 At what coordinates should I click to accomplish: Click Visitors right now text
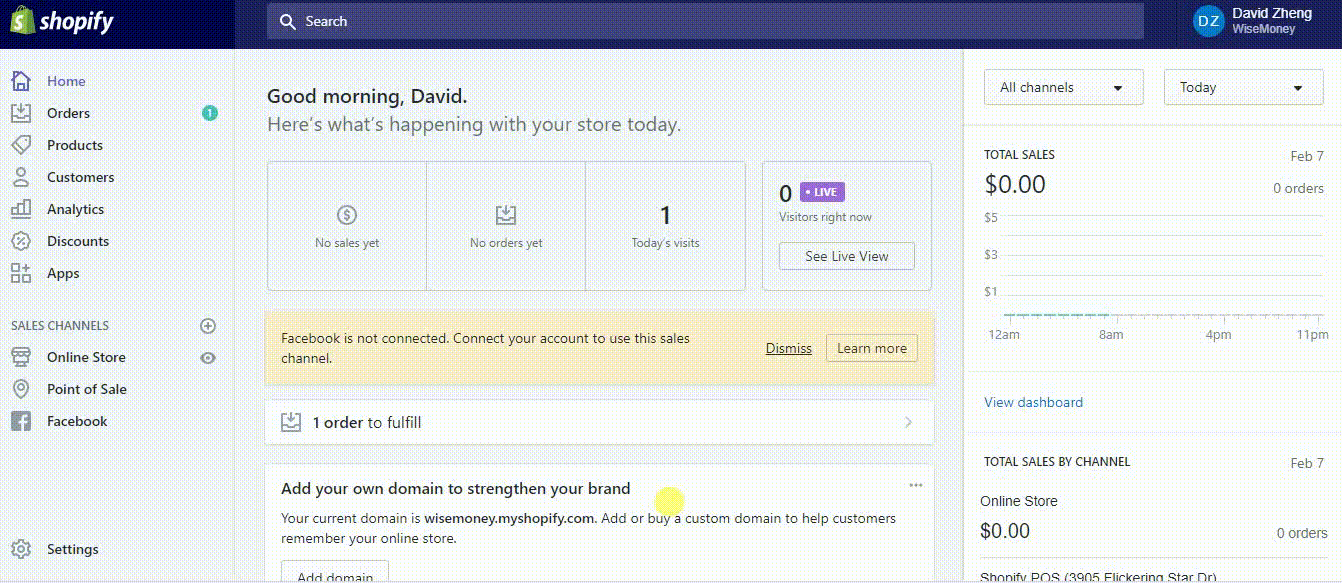pyautogui.click(x=825, y=217)
